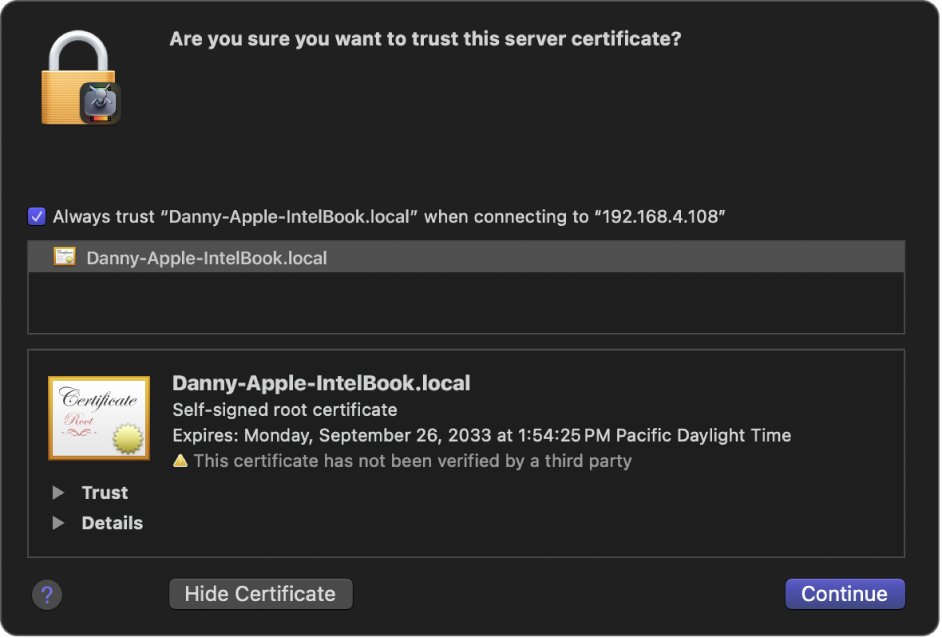This screenshot has width=942, height=638.
Task: Click the Certificate Root preview image
Action: [x=99, y=418]
